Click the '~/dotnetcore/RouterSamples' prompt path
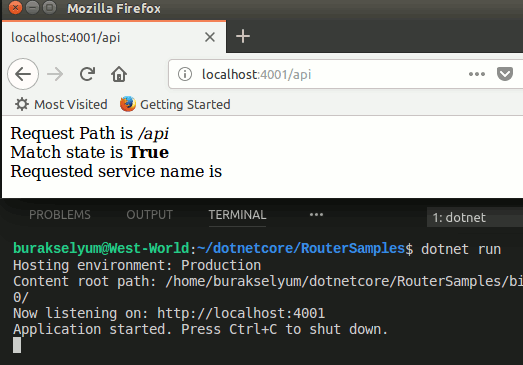 [301, 249]
